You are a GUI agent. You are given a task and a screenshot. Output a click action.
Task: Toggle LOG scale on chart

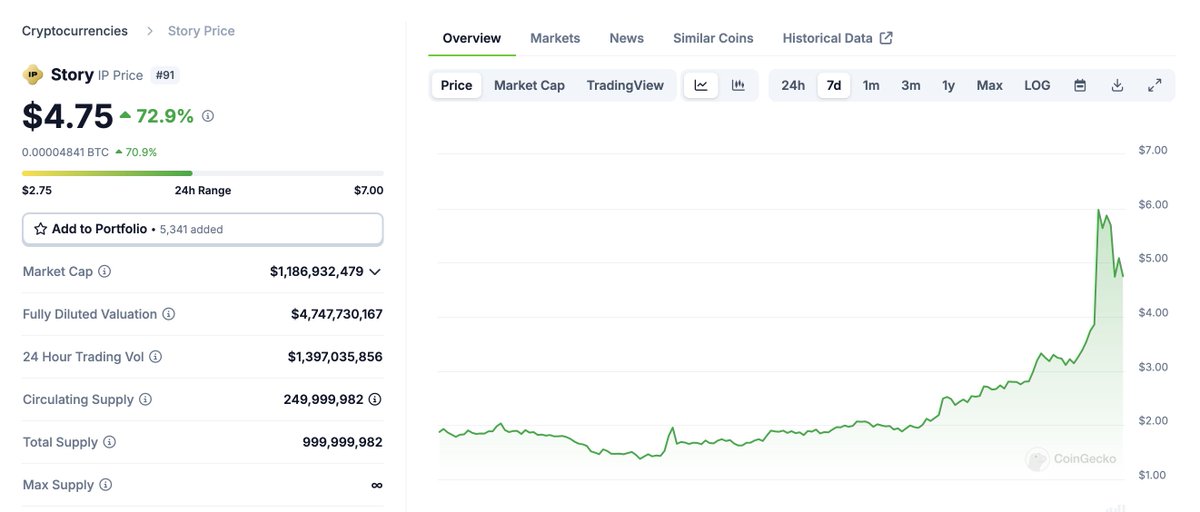(x=1037, y=85)
